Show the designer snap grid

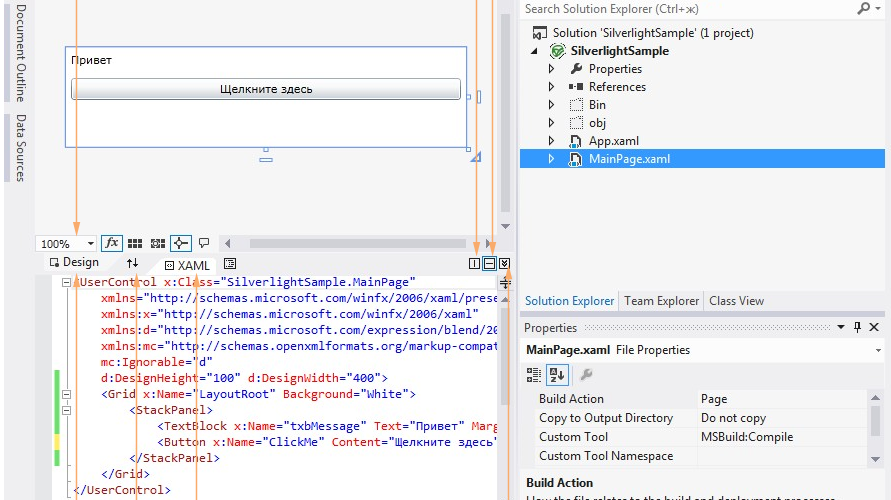click(x=135, y=243)
